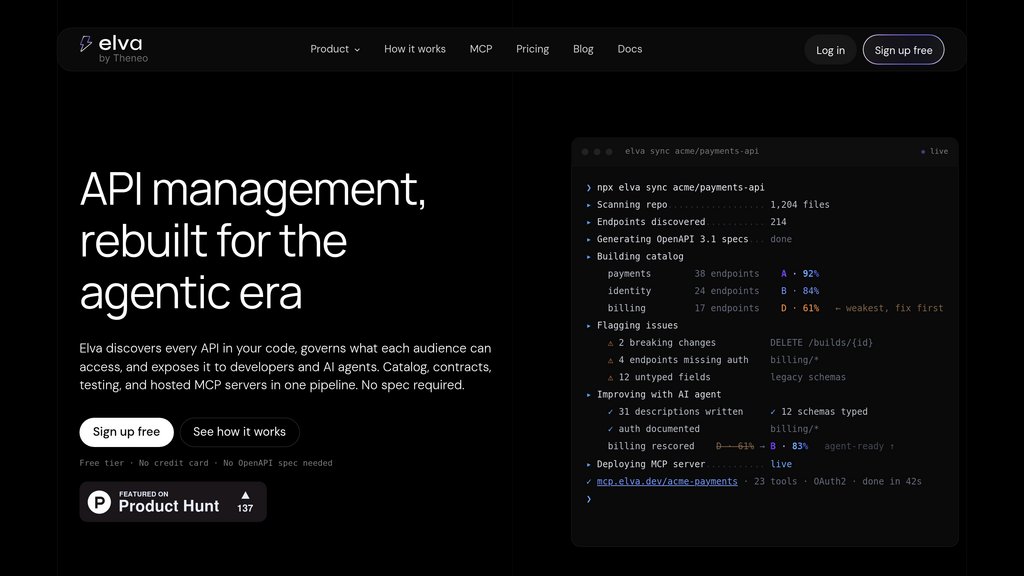Click the terminal window traffic-light dots
Image resolution: width=1024 pixels, height=576 pixels.
597,152
